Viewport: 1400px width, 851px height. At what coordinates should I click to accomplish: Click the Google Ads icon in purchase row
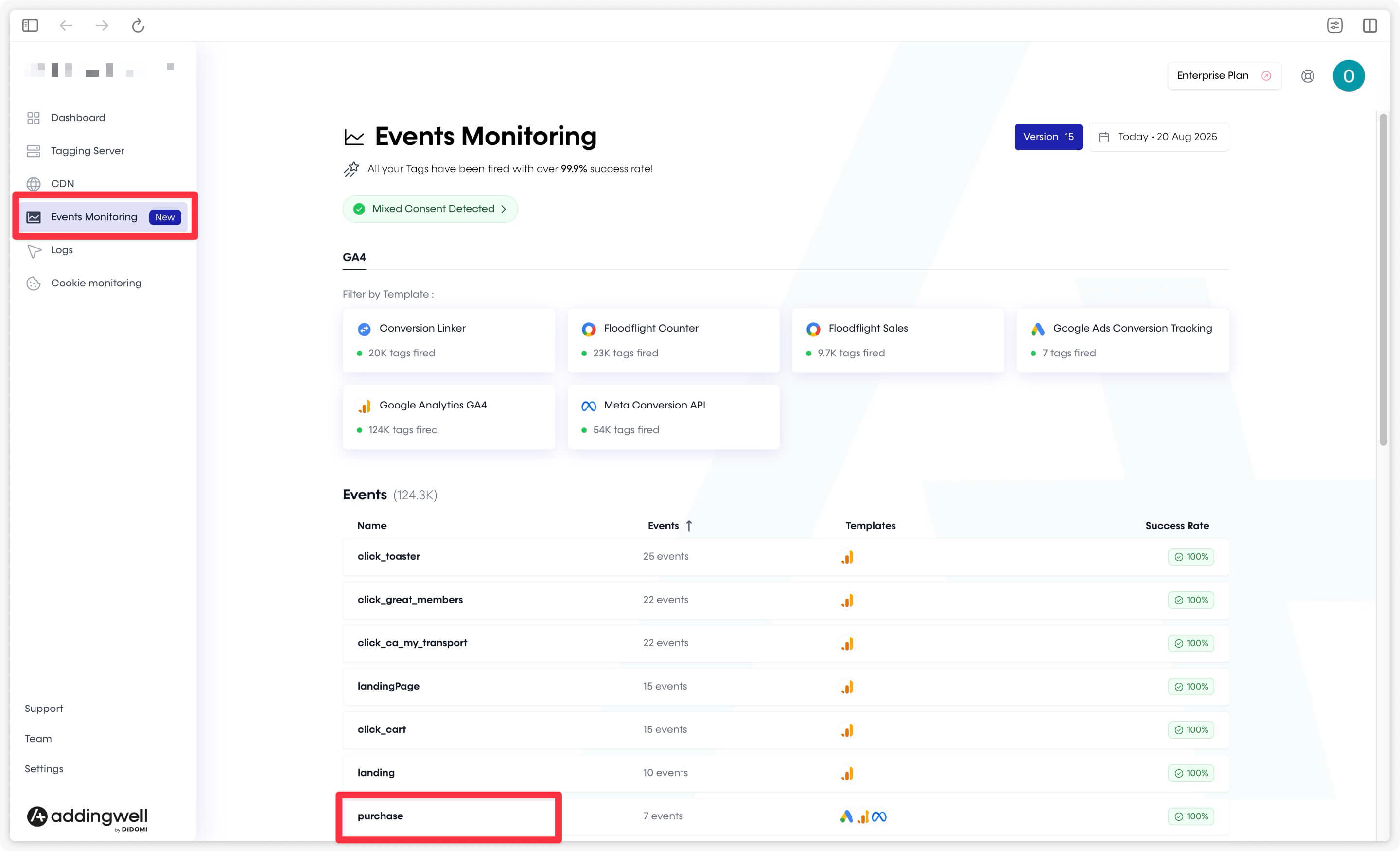pyautogui.click(x=846, y=816)
